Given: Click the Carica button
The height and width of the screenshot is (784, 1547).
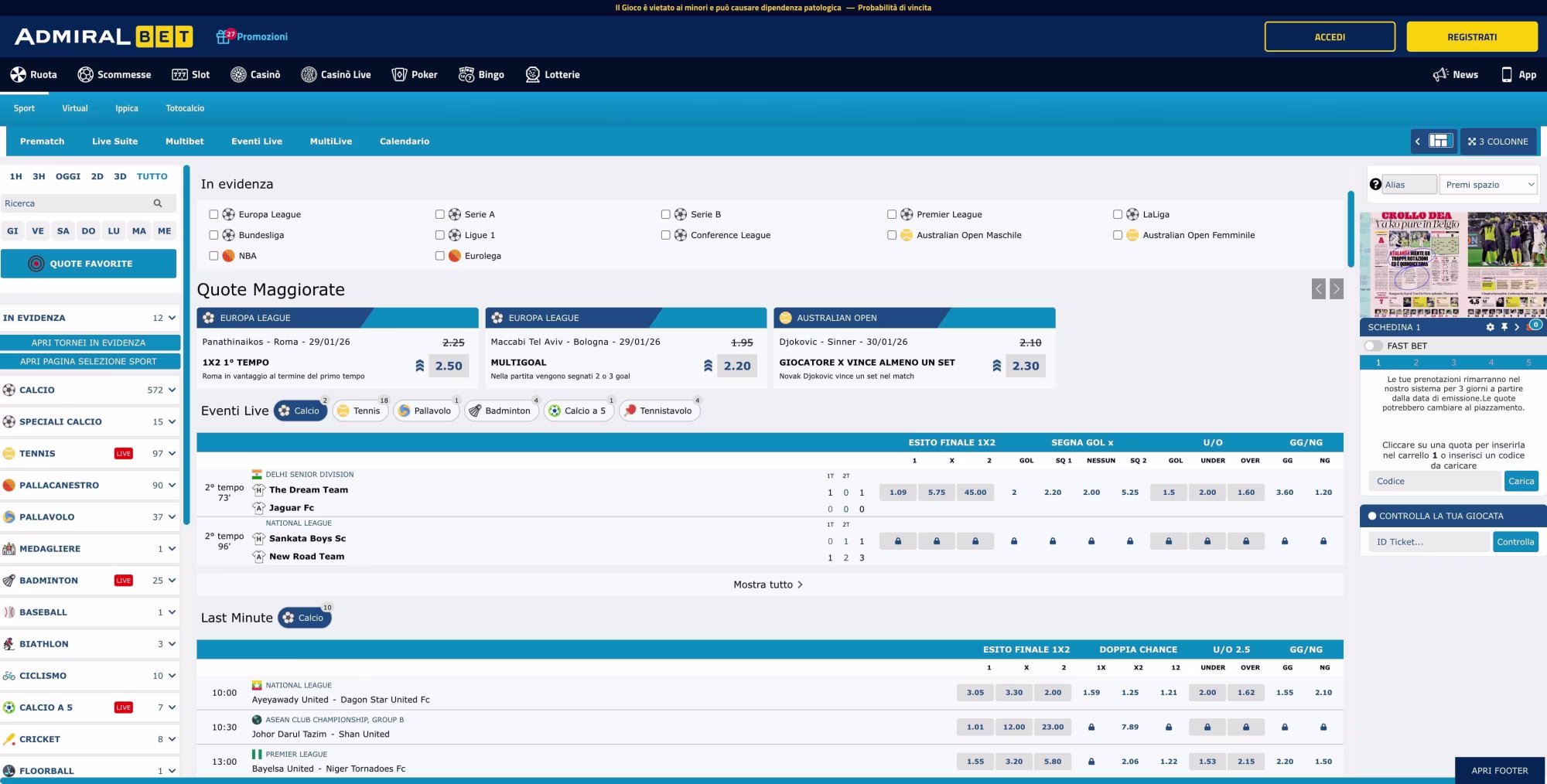Looking at the screenshot, I should point(1521,481).
